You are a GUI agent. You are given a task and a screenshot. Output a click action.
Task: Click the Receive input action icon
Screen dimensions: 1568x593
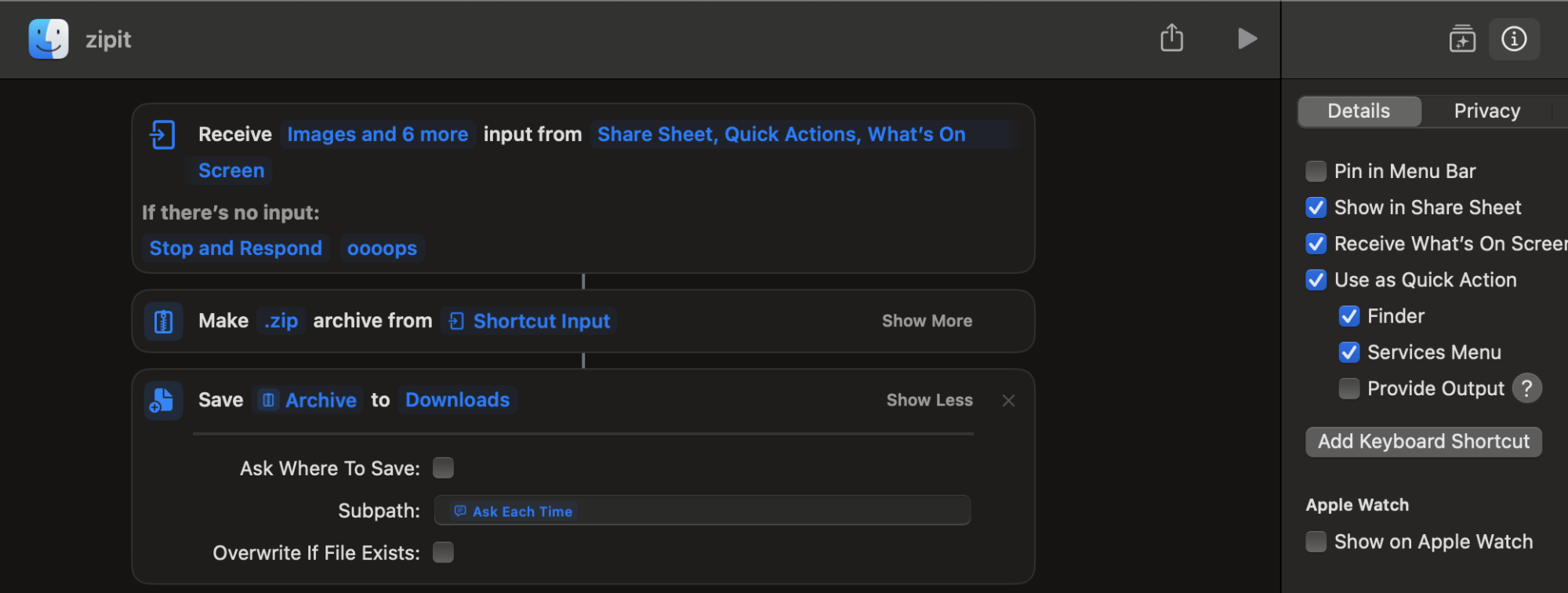tap(162, 135)
